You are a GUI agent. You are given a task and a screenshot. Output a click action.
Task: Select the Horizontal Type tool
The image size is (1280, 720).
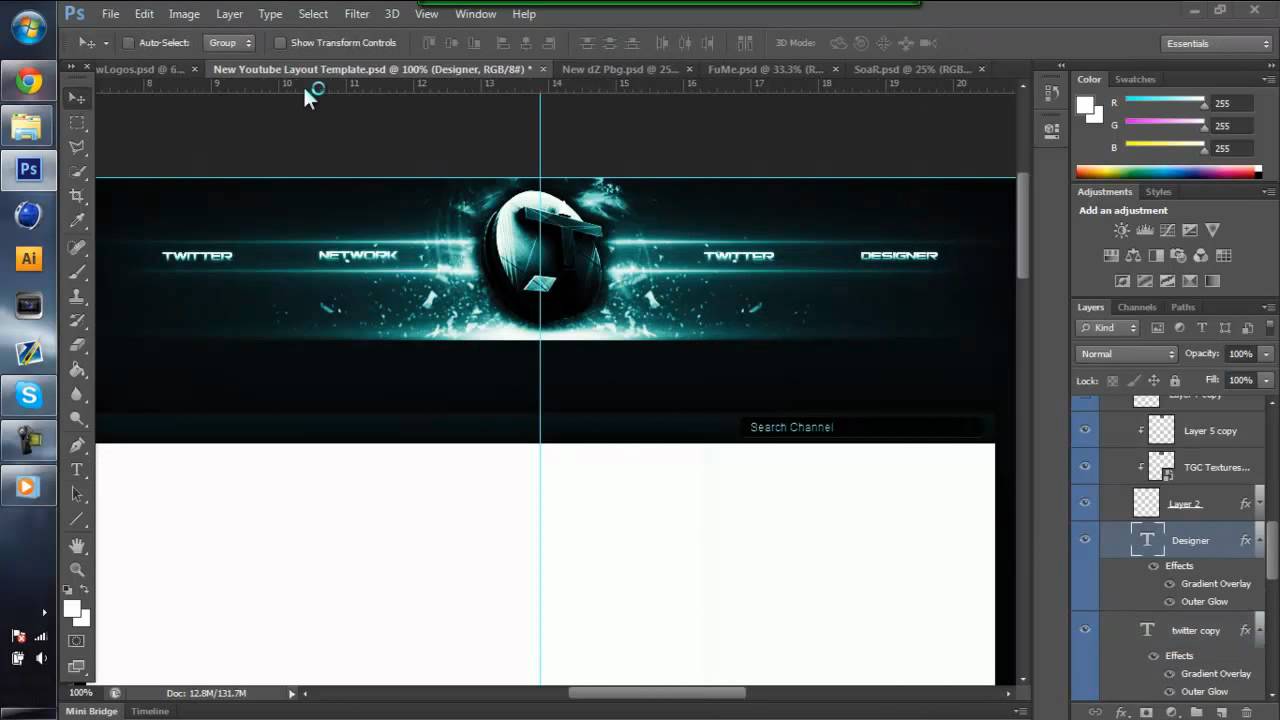point(77,469)
